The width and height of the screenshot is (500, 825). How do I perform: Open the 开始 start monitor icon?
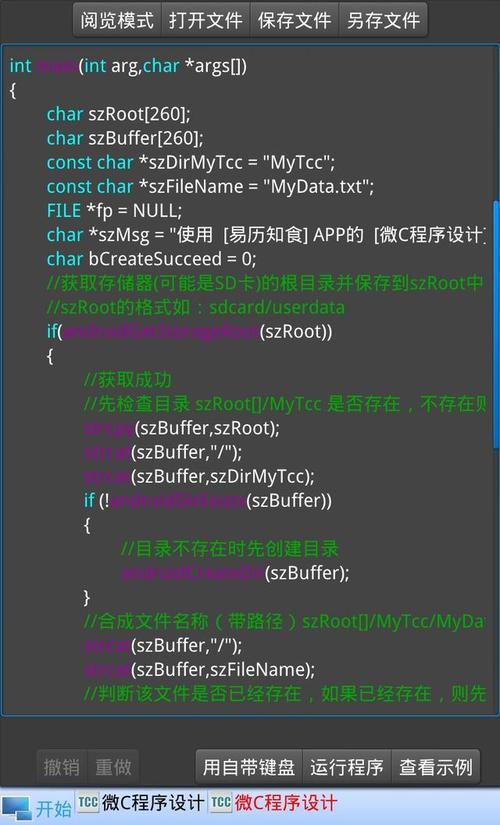(16, 808)
